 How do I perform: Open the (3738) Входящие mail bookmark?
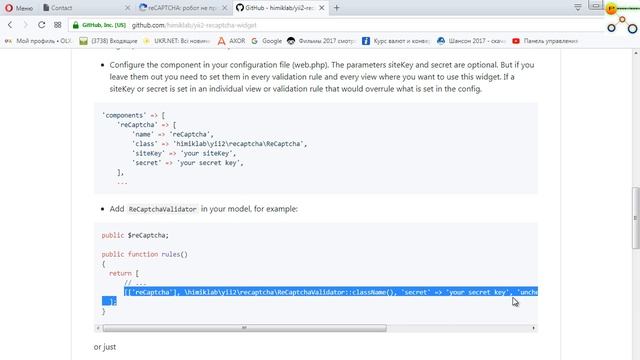coord(109,41)
